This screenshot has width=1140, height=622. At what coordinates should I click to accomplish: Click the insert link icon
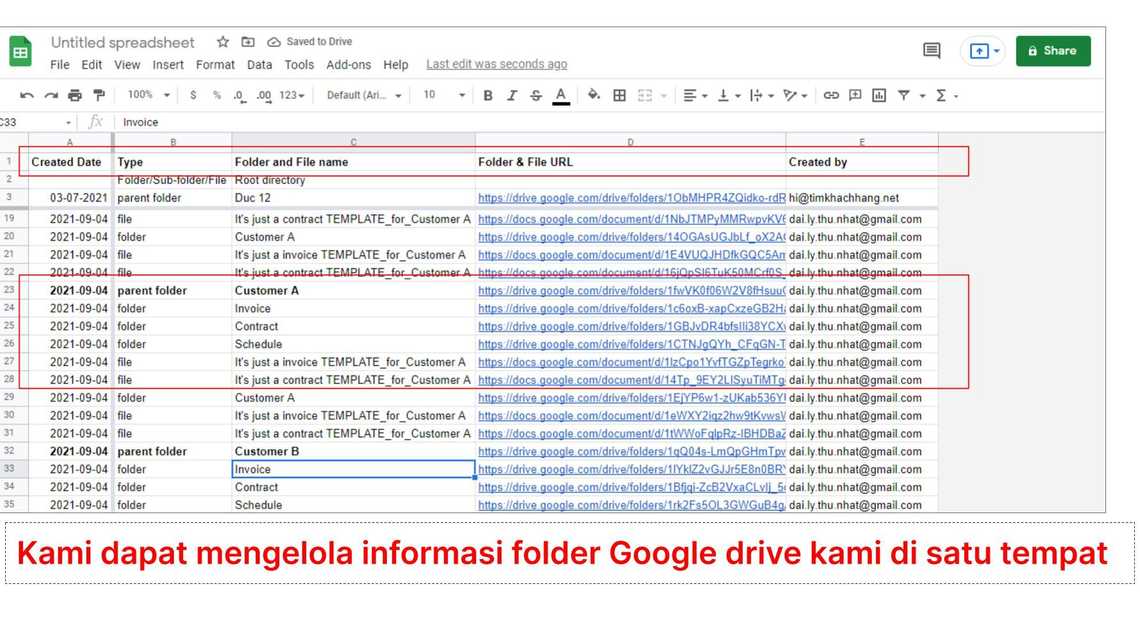(831, 95)
